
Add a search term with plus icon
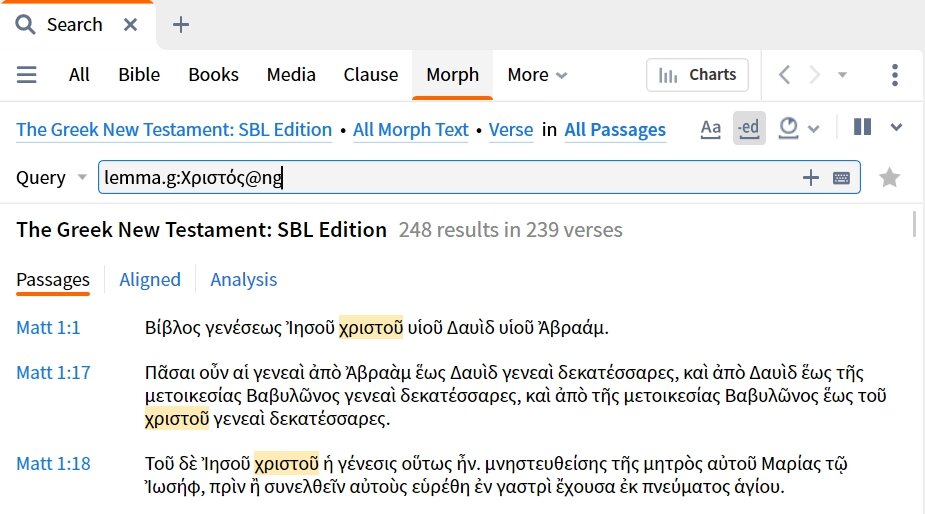[x=811, y=177]
